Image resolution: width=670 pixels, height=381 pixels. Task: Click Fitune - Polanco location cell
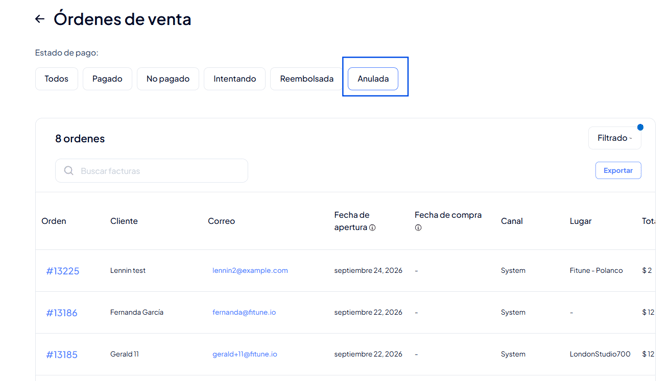(x=596, y=270)
